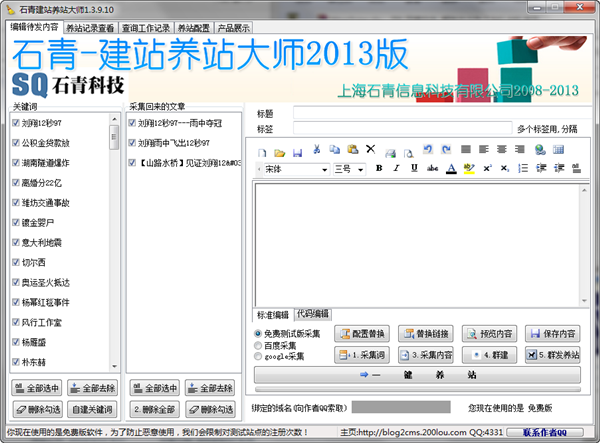Start 一键养站 with the wide button
The width and height of the screenshot is (600, 443).
tap(417, 375)
